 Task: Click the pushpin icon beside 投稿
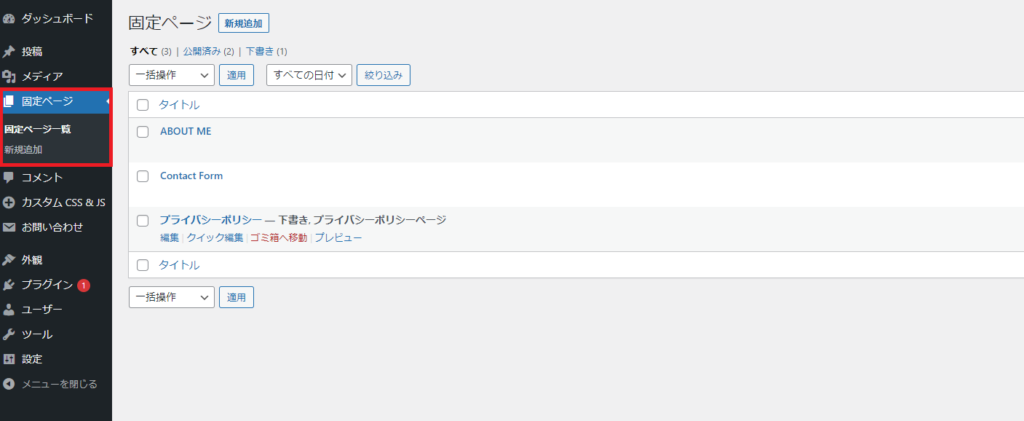click(x=9, y=51)
